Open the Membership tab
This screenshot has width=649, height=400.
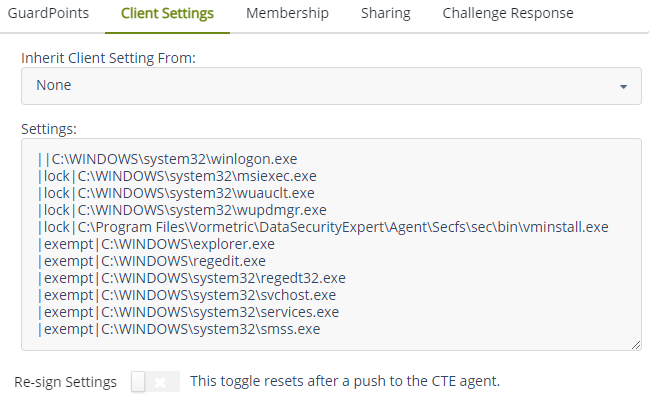(x=287, y=14)
